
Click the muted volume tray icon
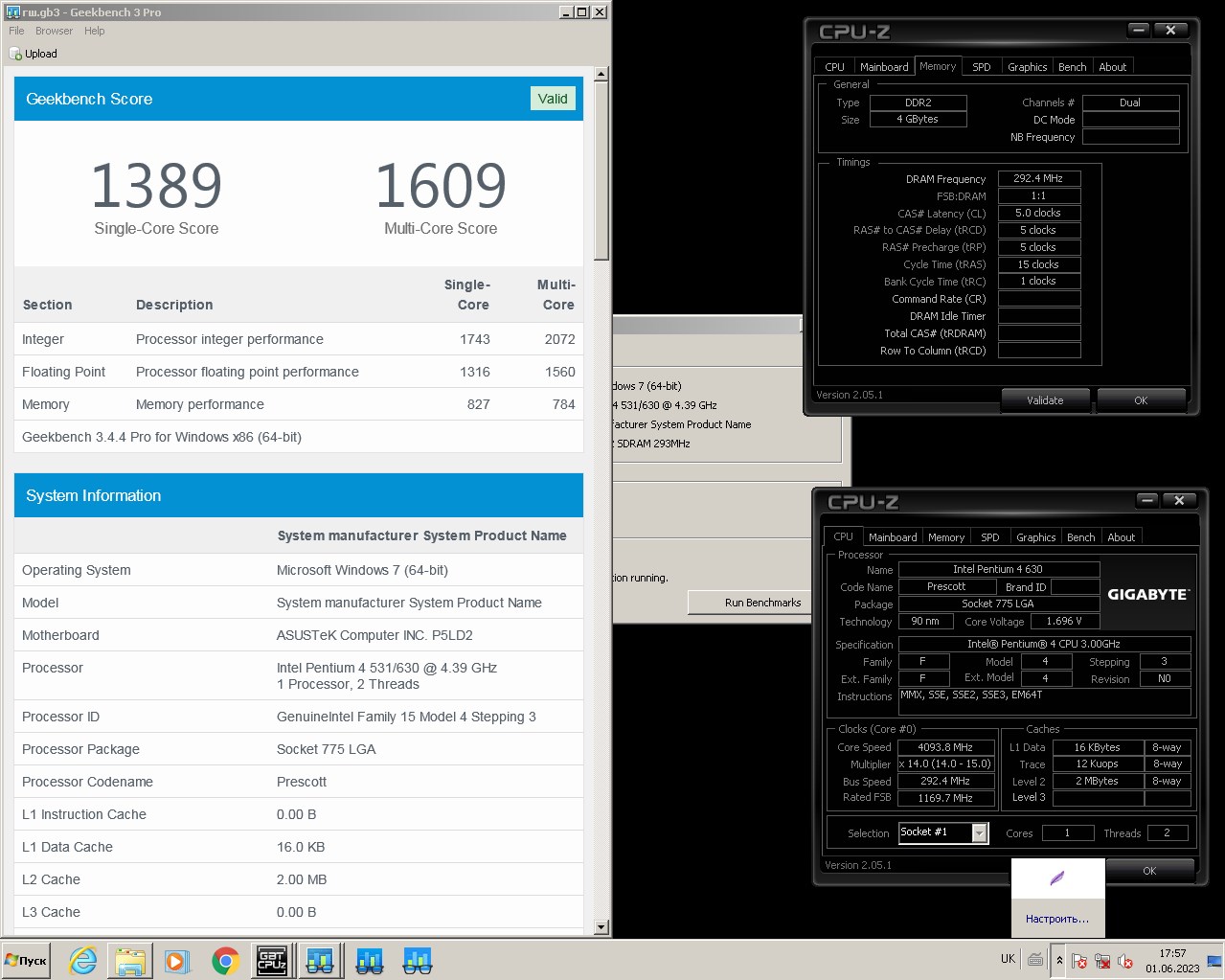point(1125,961)
